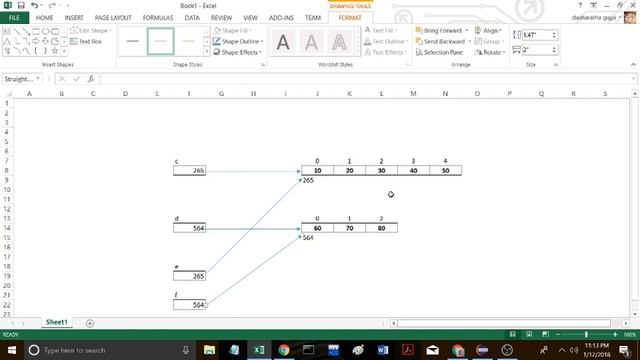Open the Shape Fill dropdown
The image size is (640, 360).
(233, 31)
